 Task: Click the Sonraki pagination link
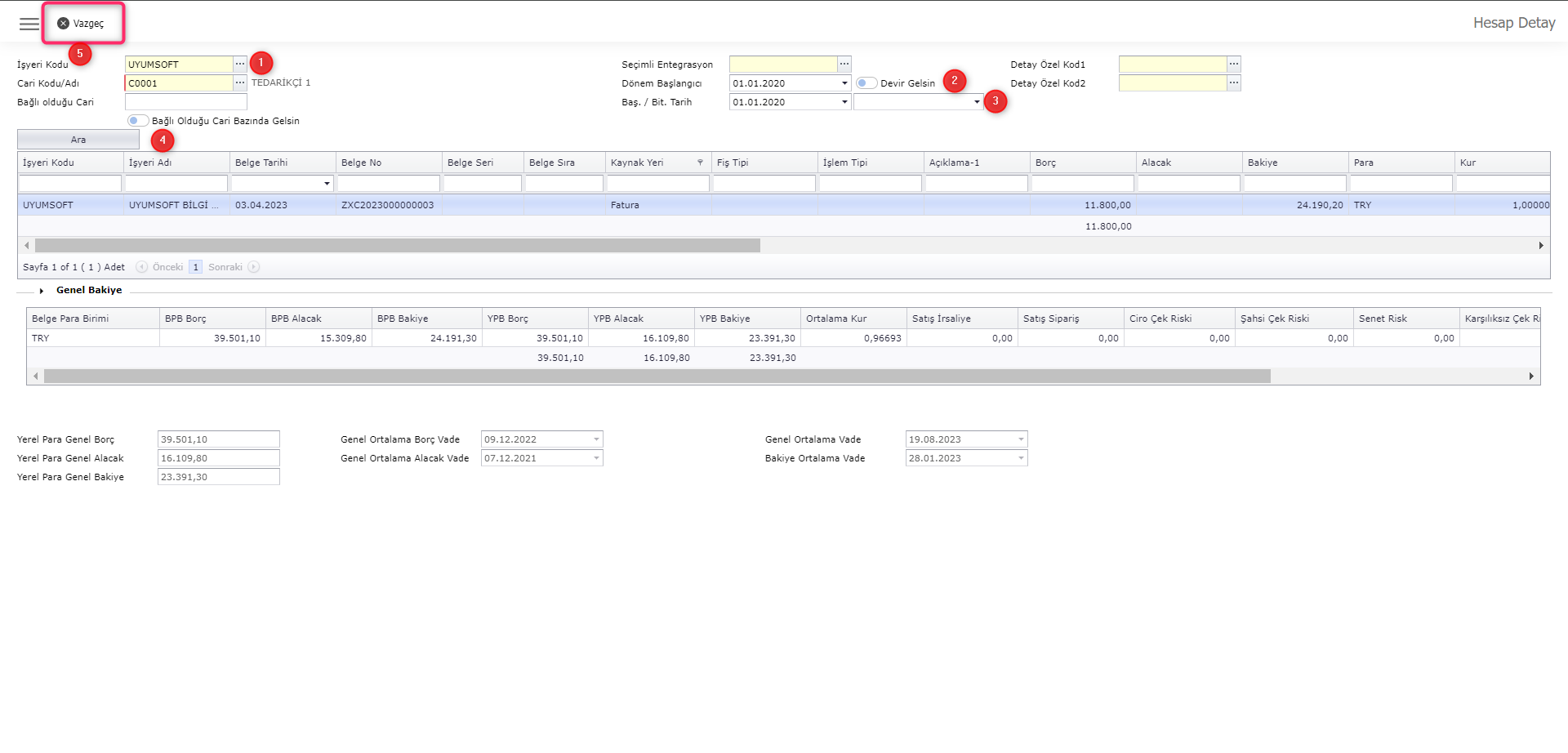(225, 267)
